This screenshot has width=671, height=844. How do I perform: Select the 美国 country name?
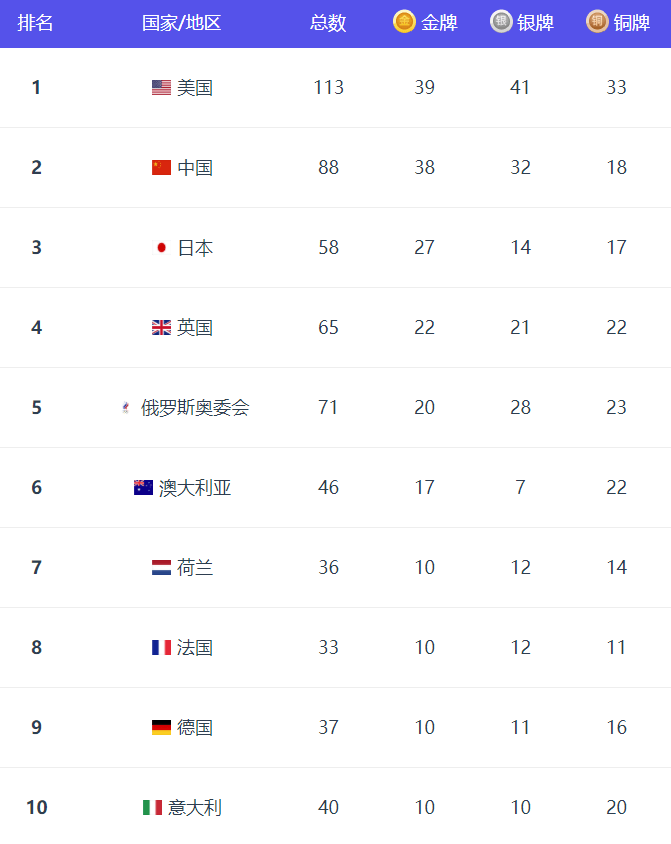195,87
